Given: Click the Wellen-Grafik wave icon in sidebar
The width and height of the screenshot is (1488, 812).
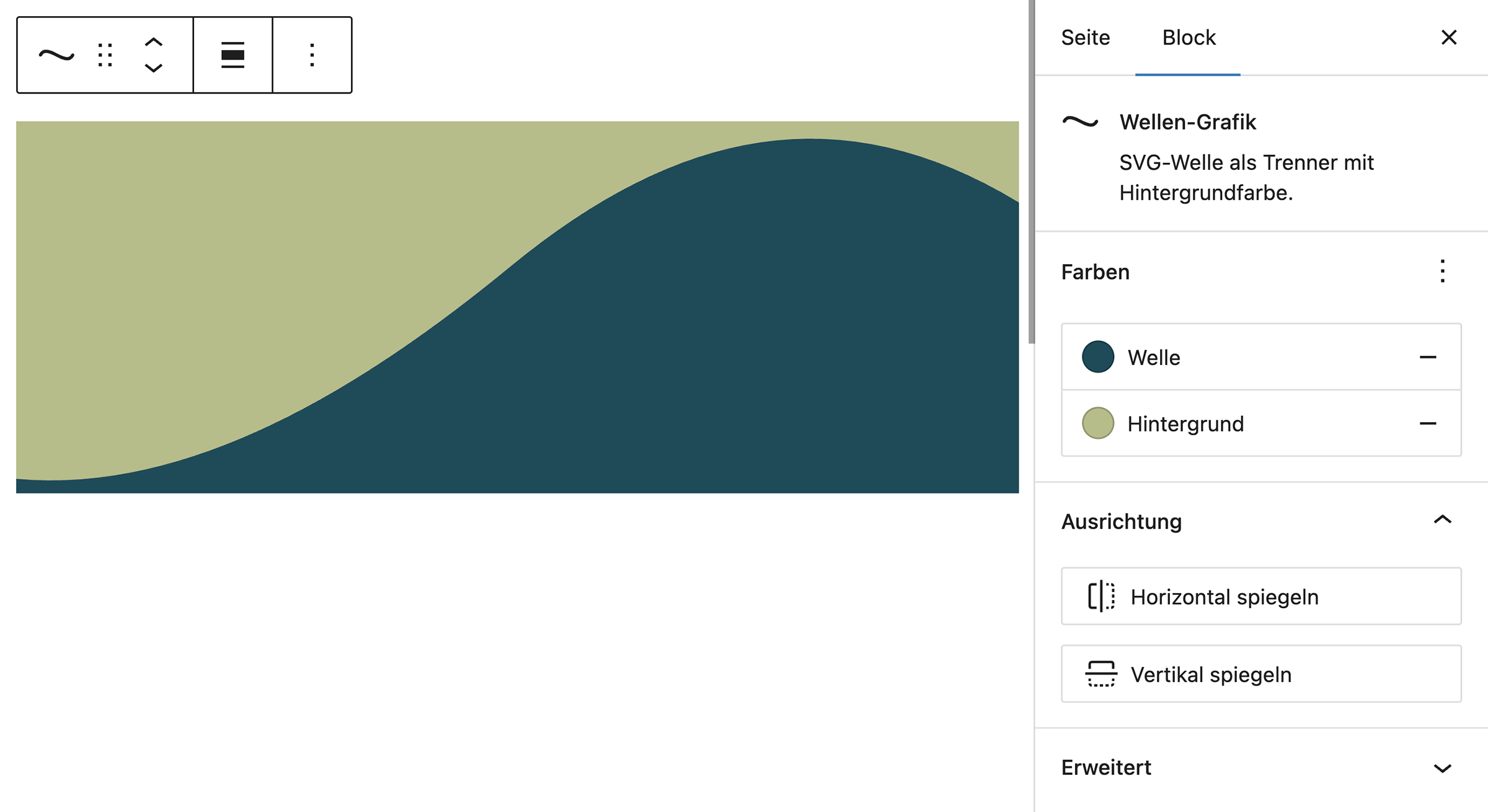Looking at the screenshot, I should (1080, 121).
